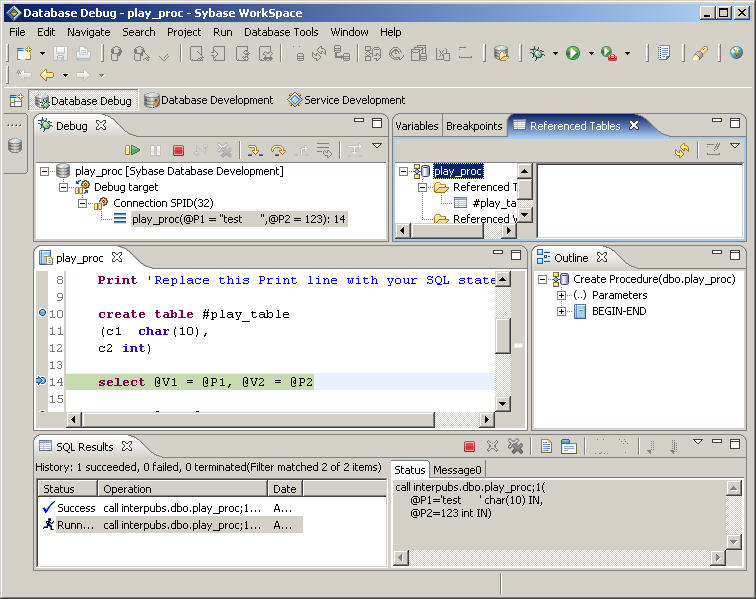This screenshot has height=599, width=756.
Task: Switch to the Message0 tab
Action: coord(457,470)
